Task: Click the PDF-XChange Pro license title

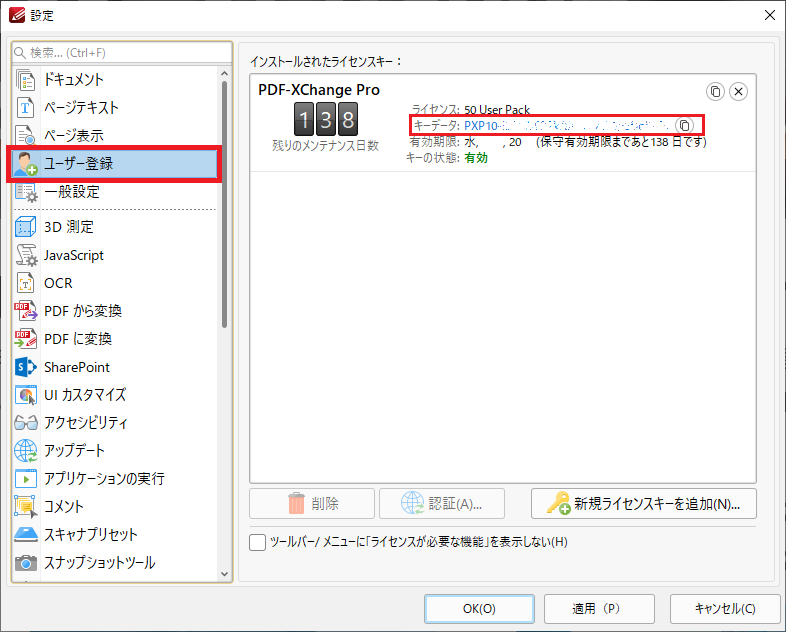Action: [319, 90]
